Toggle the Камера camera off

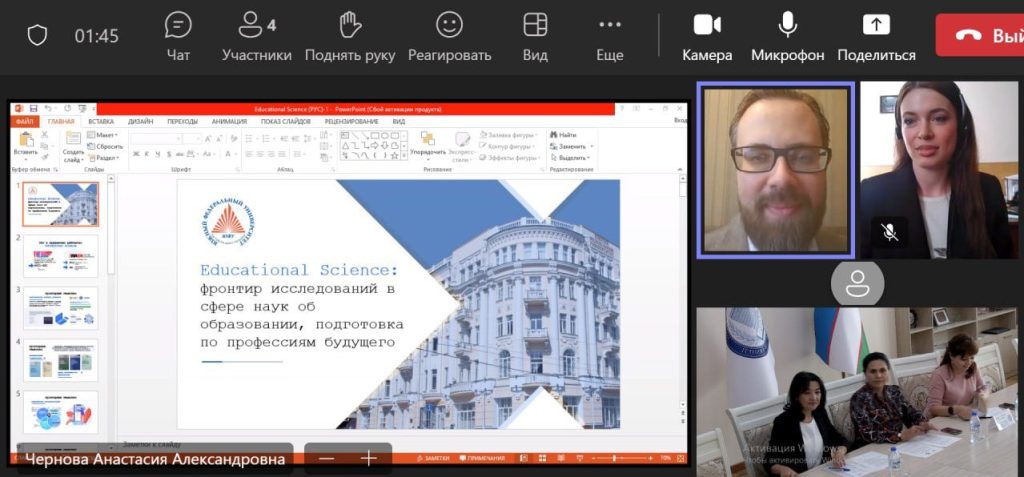(707, 36)
